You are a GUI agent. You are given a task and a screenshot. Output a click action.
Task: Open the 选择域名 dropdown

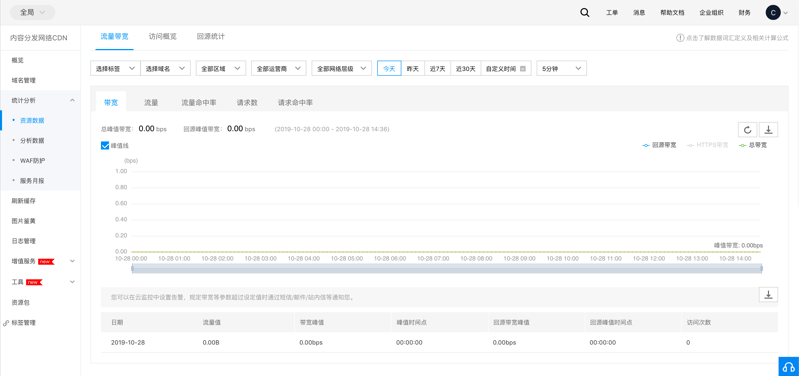(165, 68)
